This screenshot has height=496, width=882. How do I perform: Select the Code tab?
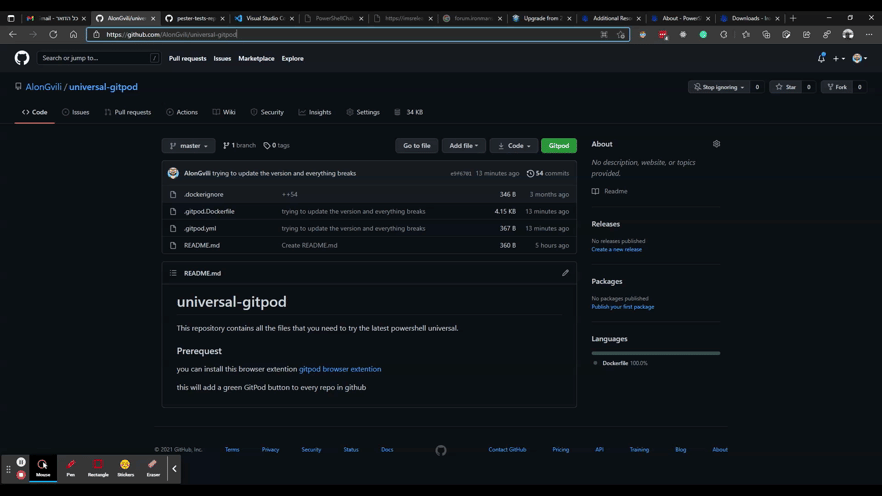(34, 112)
